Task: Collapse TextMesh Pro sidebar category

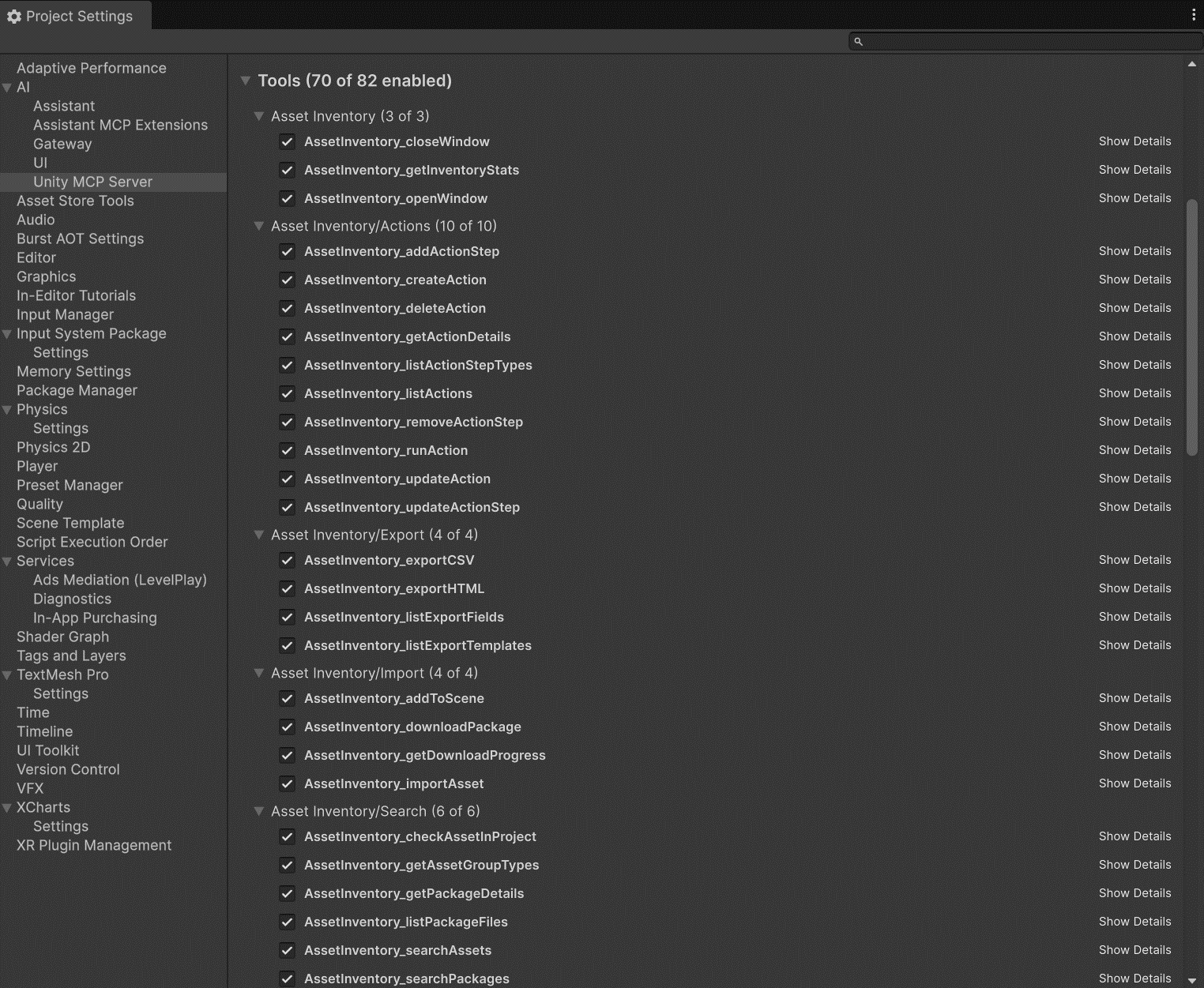Action: (x=7, y=675)
